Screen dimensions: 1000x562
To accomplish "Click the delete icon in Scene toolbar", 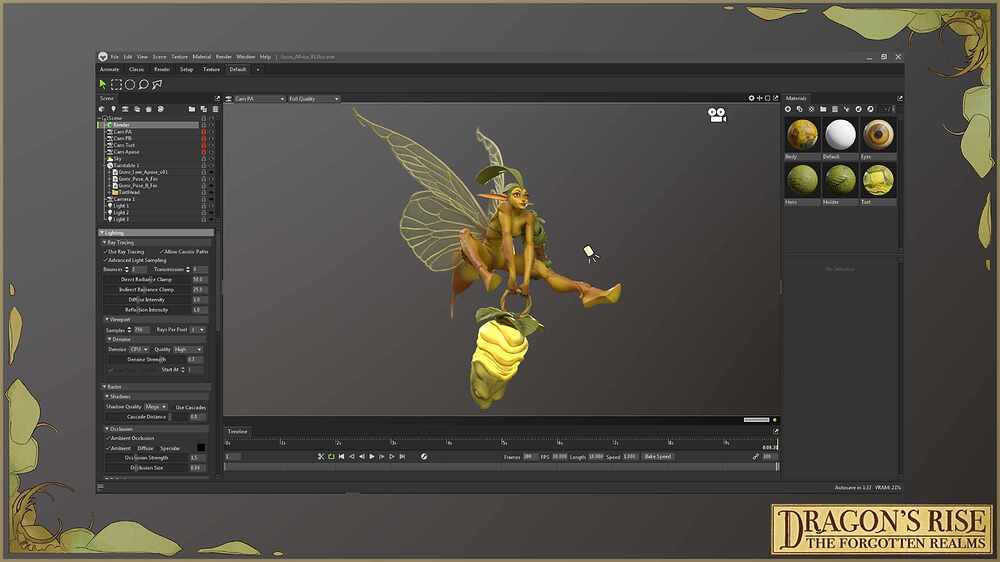I will (216, 109).
